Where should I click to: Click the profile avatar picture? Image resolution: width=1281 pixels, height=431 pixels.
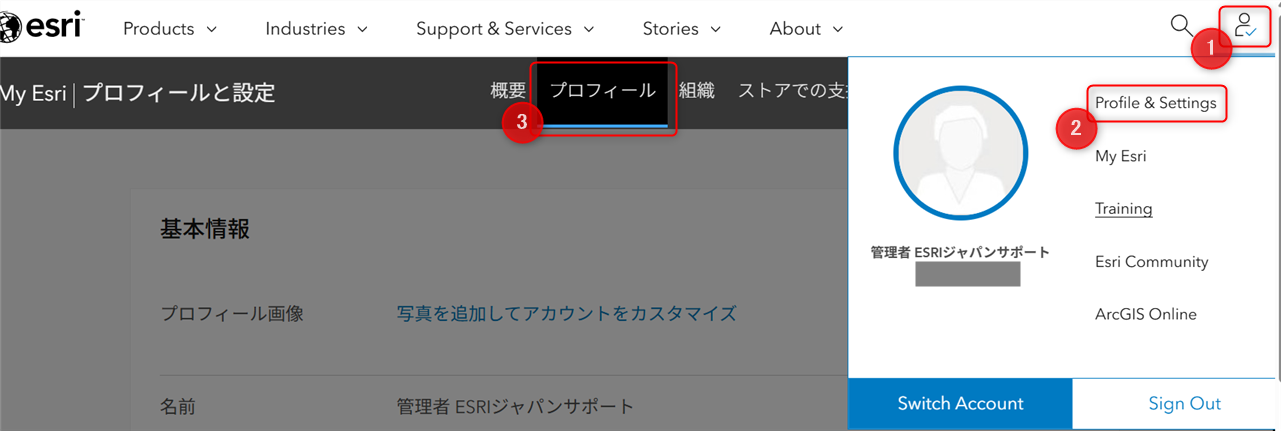pos(960,162)
